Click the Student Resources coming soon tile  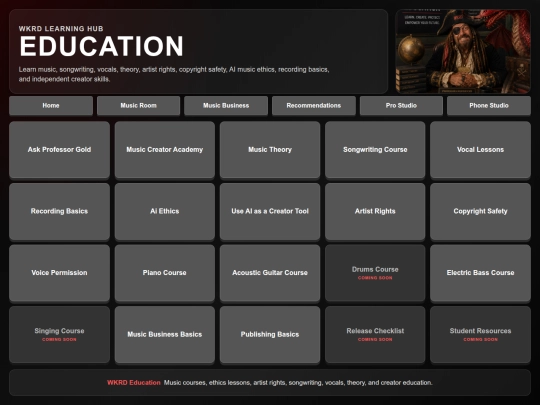click(x=480, y=334)
